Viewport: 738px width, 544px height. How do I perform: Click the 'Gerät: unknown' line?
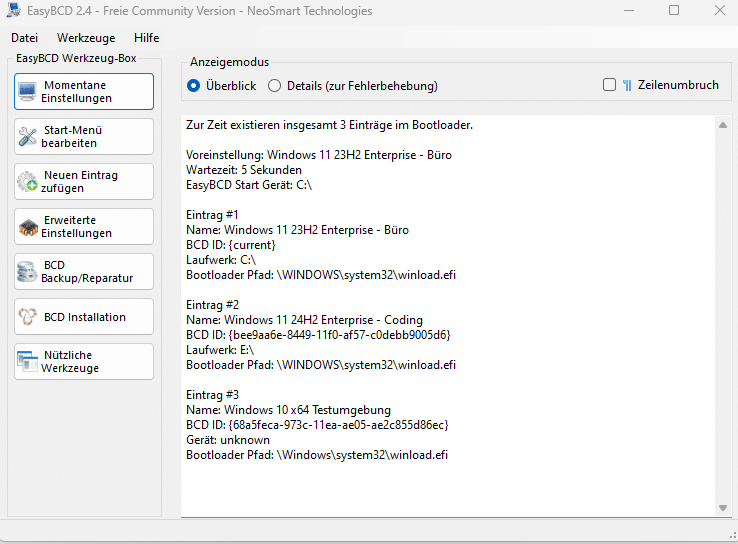228,440
